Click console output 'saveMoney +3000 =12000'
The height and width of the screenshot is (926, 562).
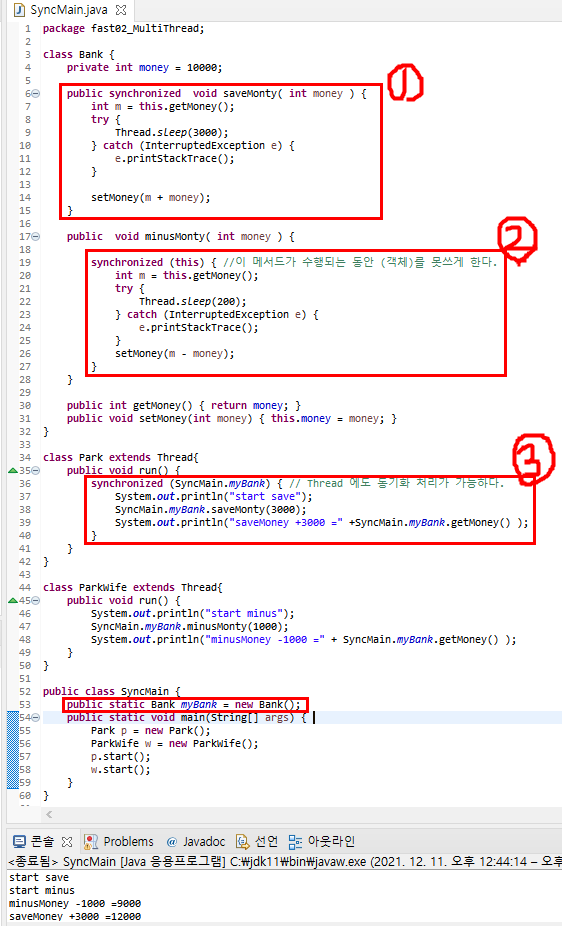pos(75,916)
